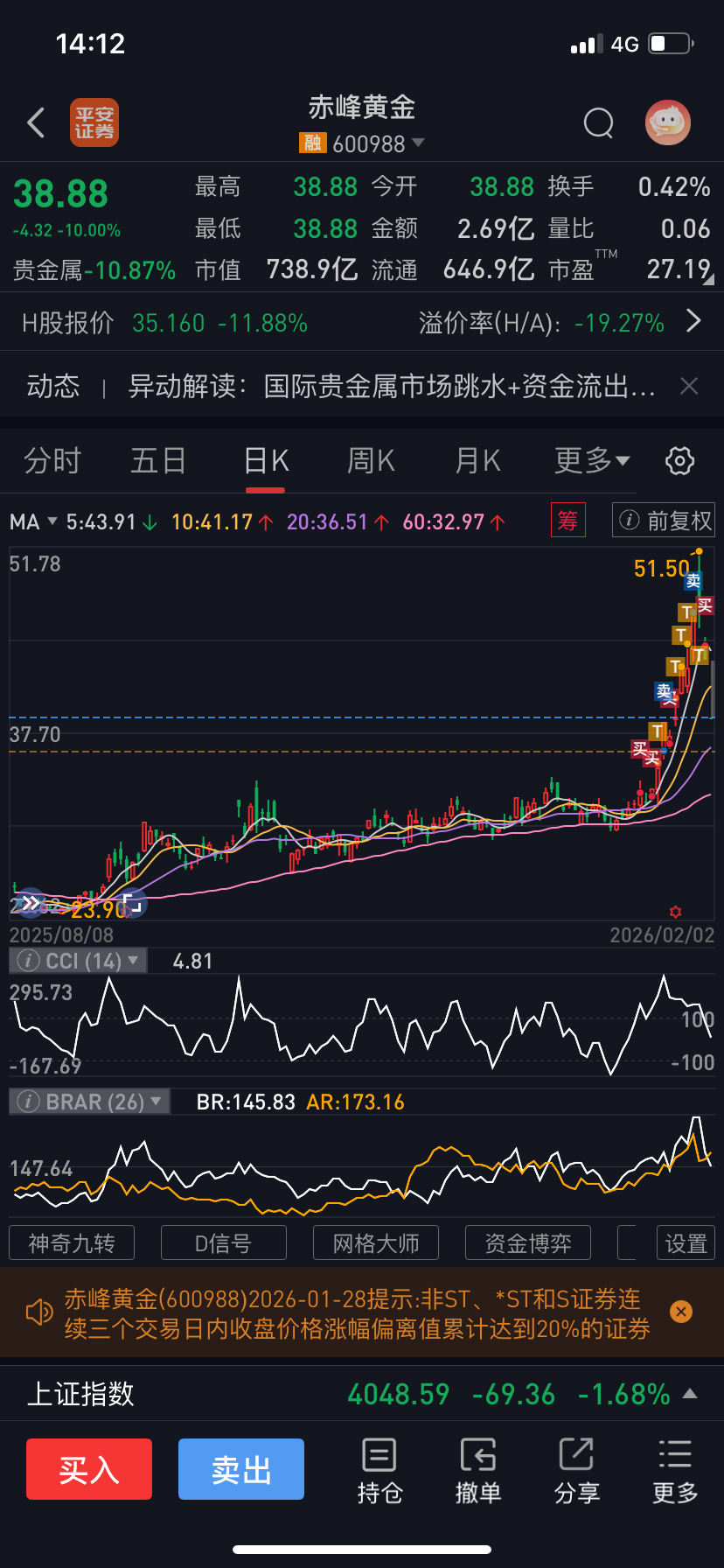Open H股报价 details chevron
This screenshot has width=724, height=1568.
point(694,321)
